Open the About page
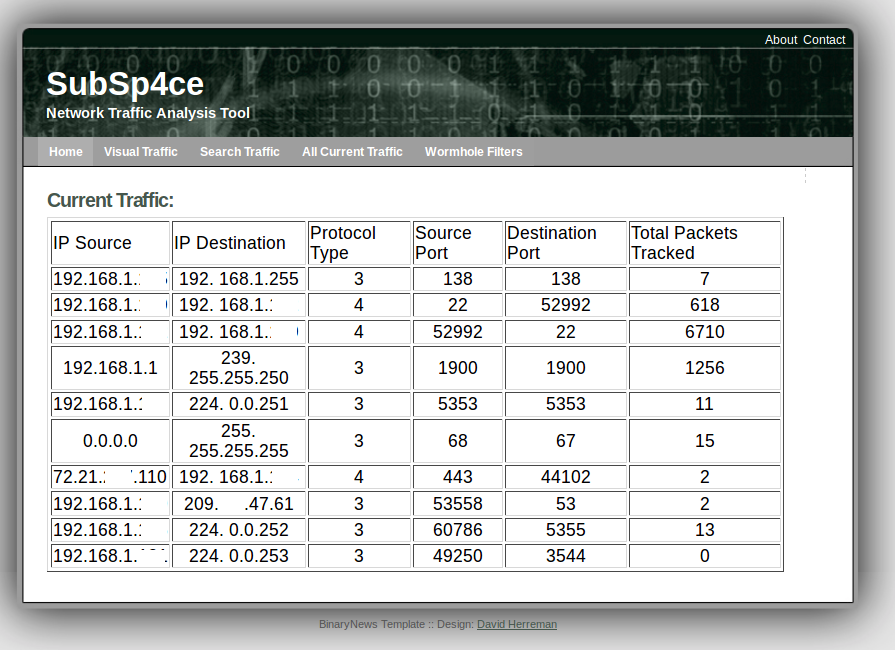This screenshot has width=895, height=650. point(780,39)
